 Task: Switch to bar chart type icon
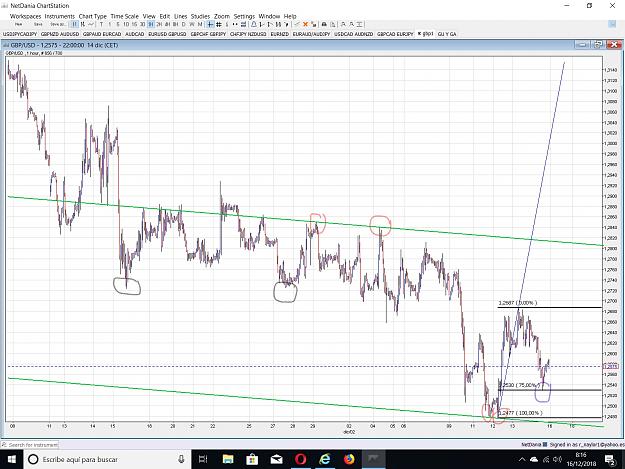[x=74, y=24]
